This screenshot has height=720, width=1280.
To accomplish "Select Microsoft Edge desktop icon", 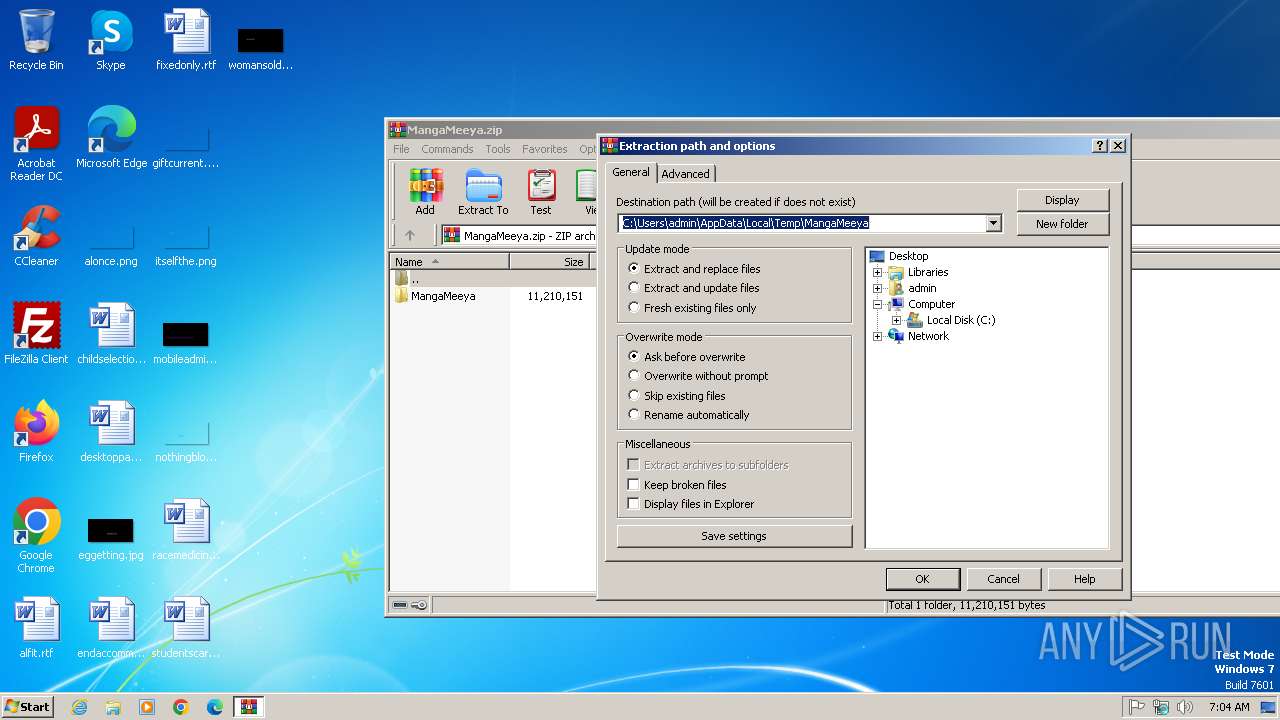I will tap(111, 138).
